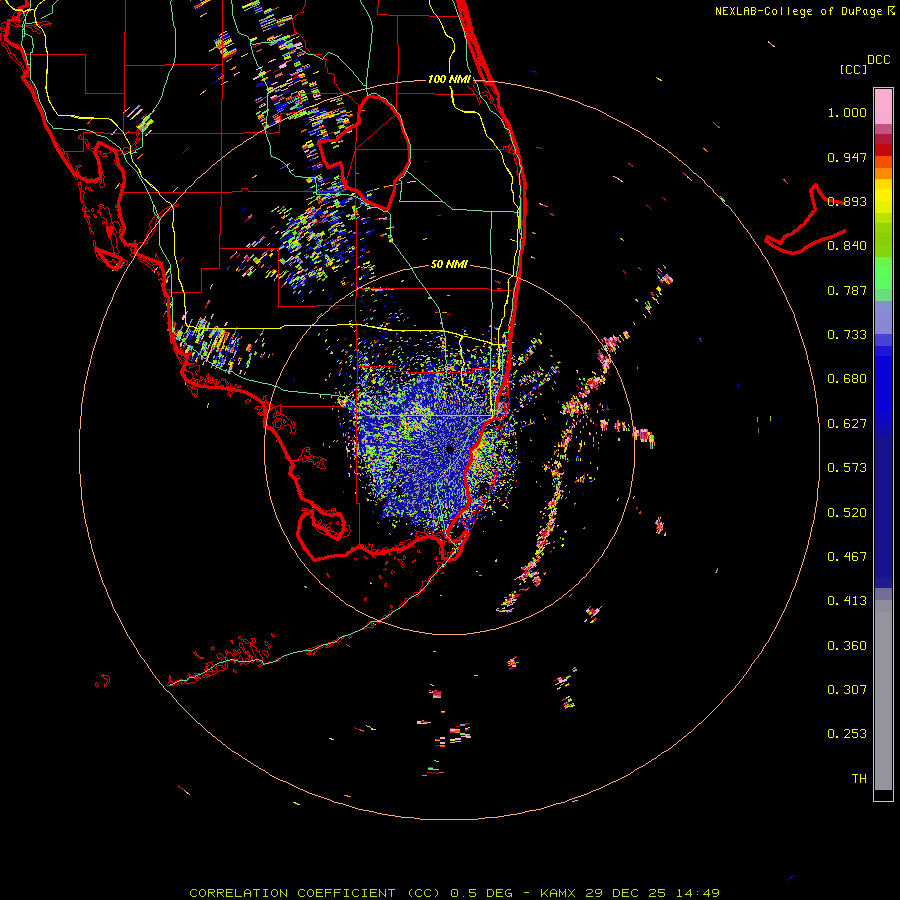The image size is (900, 900).
Task: Click the red segment of the color bar
Action: tap(883, 150)
